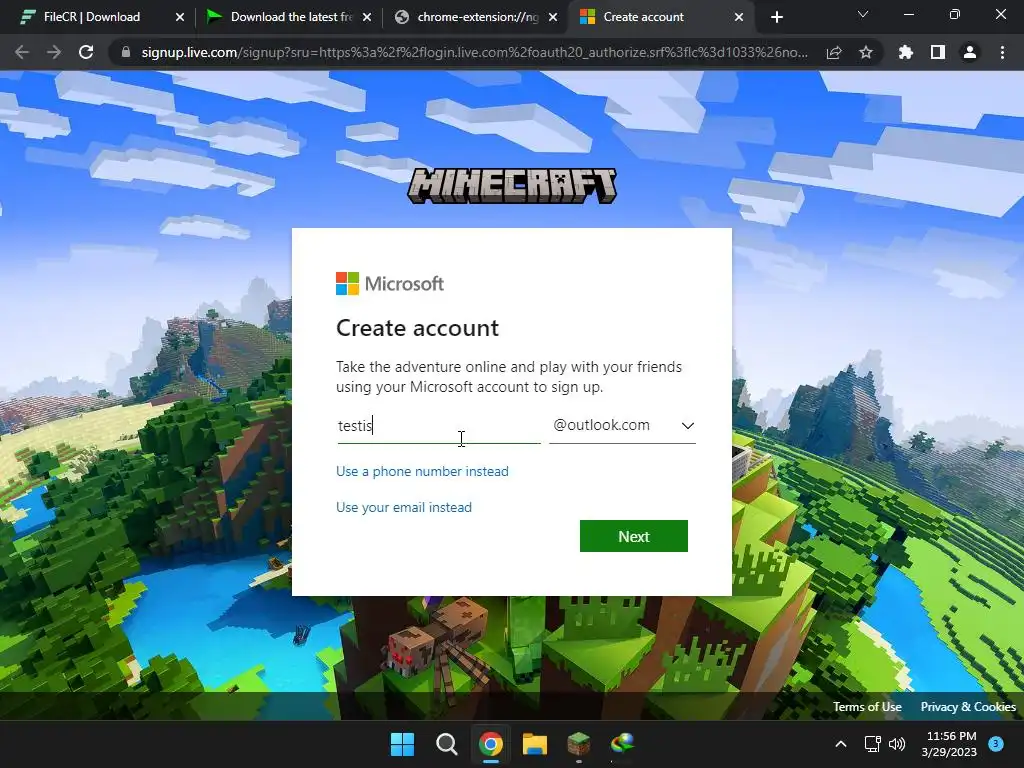Open the Privacy & Cookies link
The image size is (1024, 768).
point(968,707)
